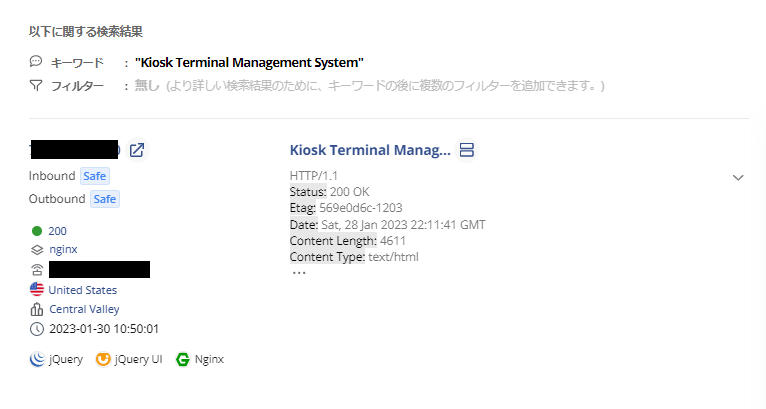Click the Outbound Safe badge
This screenshot has width=766, height=409.
pyautogui.click(x=105, y=199)
